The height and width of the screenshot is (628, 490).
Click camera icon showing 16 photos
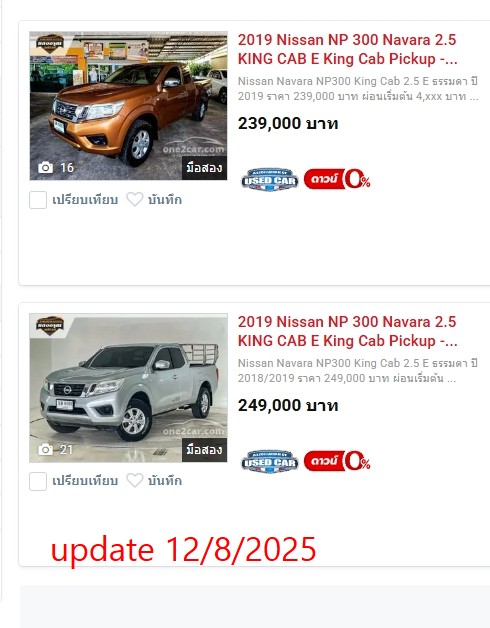[45, 167]
